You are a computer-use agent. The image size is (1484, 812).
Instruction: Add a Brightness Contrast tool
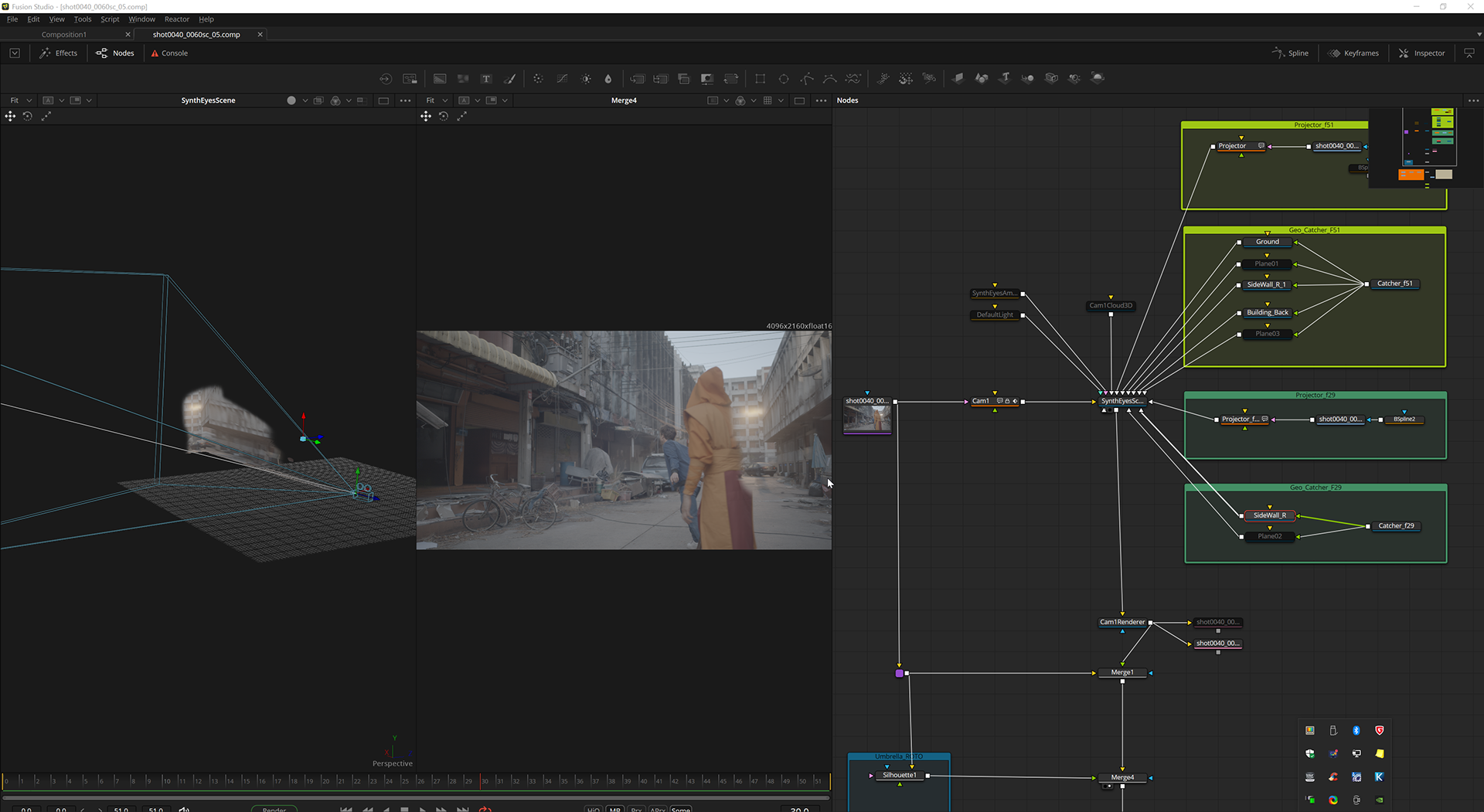(x=586, y=79)
